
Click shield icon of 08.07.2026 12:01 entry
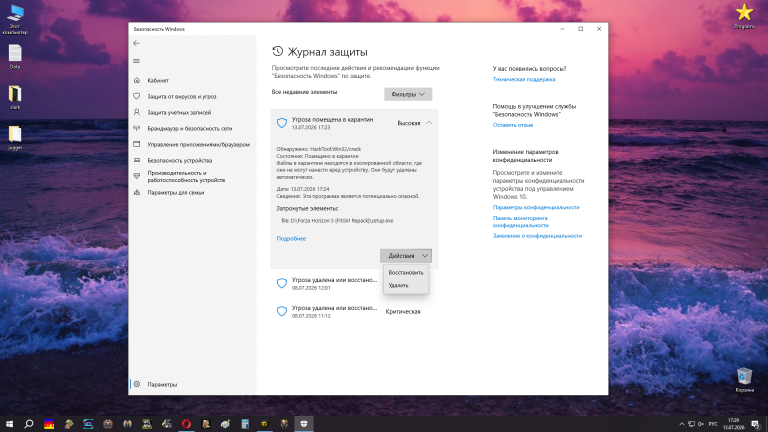point(282,283)
